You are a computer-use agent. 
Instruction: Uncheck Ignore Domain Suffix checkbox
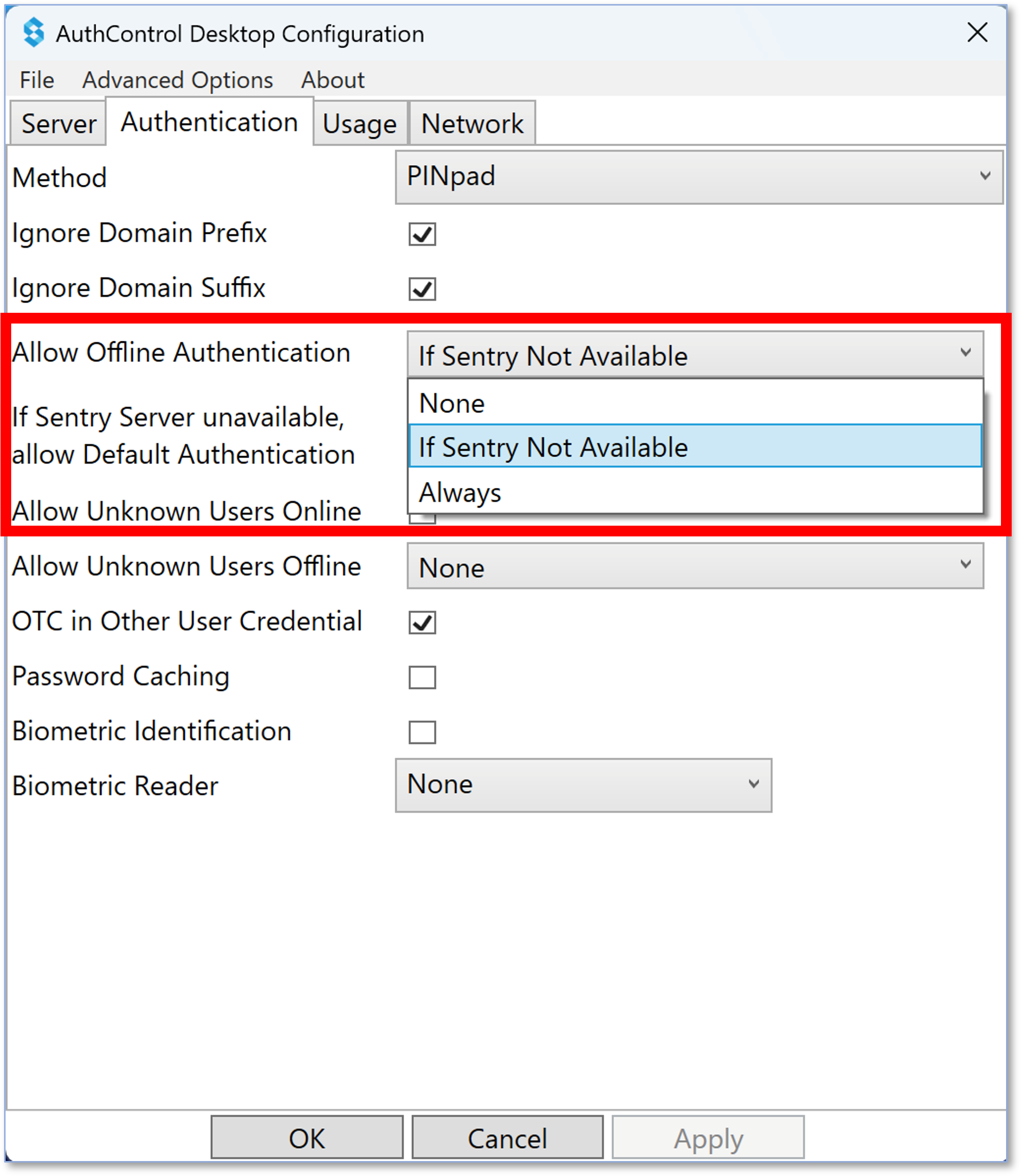click(422, 289)
